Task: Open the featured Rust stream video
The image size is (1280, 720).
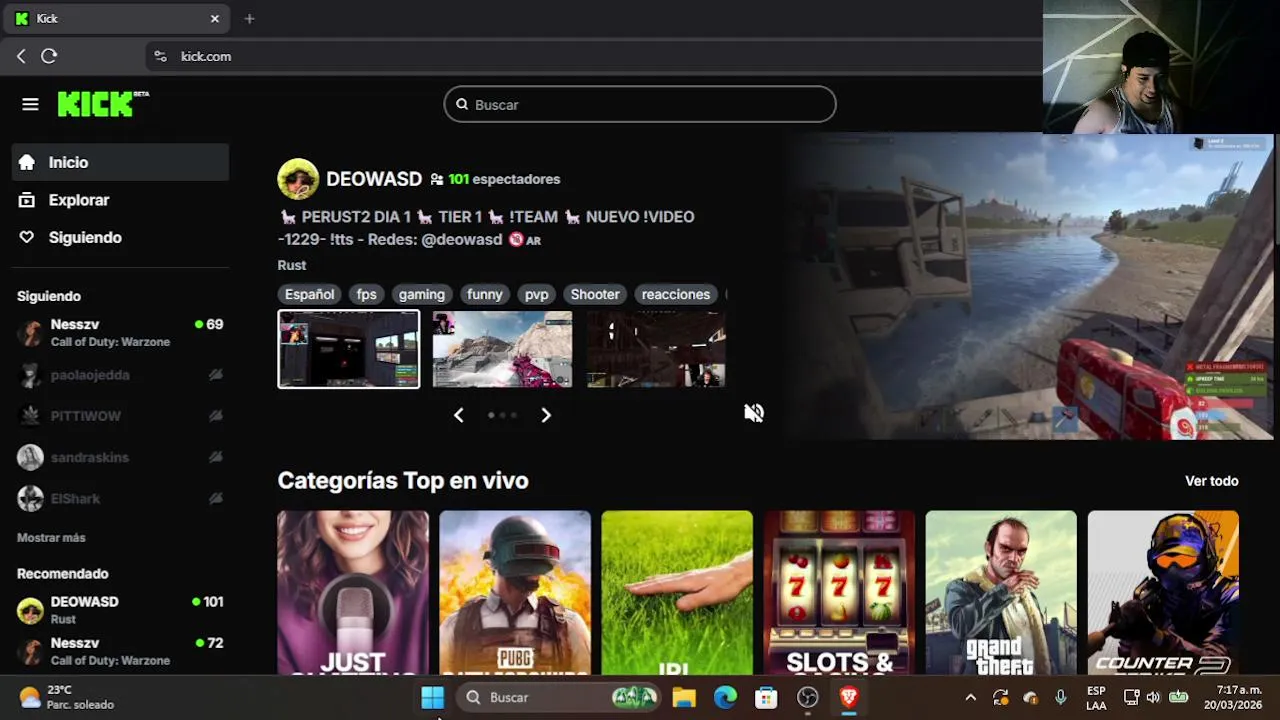Action: point(1027,287)
